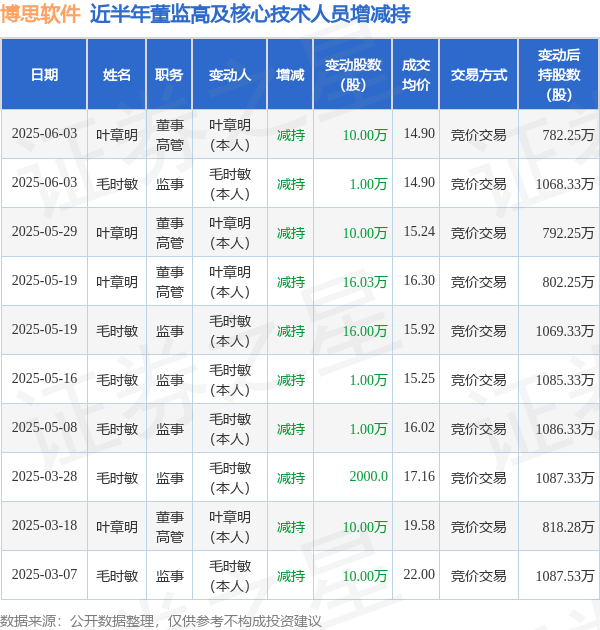Click the 数据来源 footer note
Screen dimensions: 600x630
click(161, 622)
